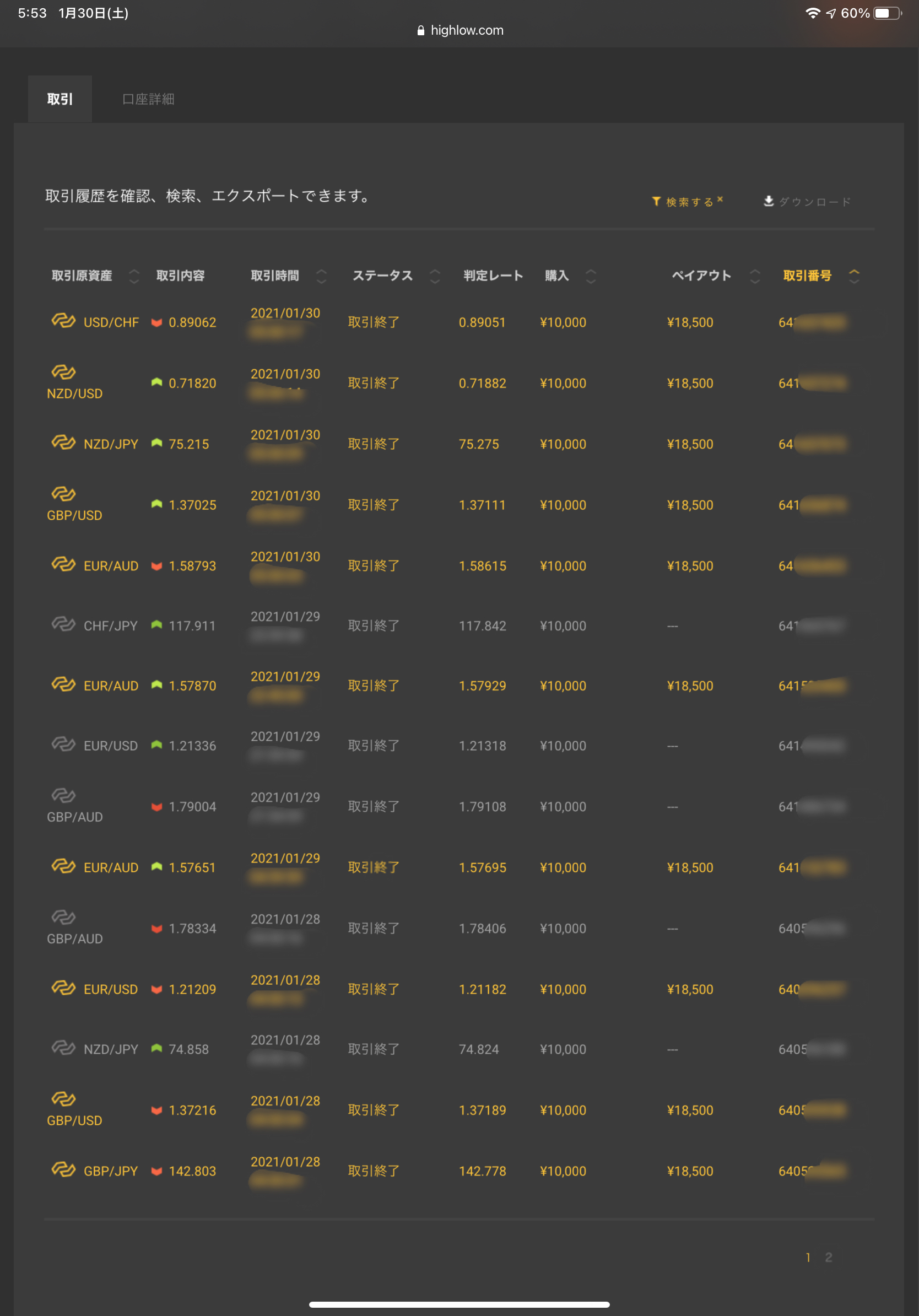The height and width of the screenshot is (1316, 919).
Task: Click the filter icon next to 検索する
Action: (657, 202)
